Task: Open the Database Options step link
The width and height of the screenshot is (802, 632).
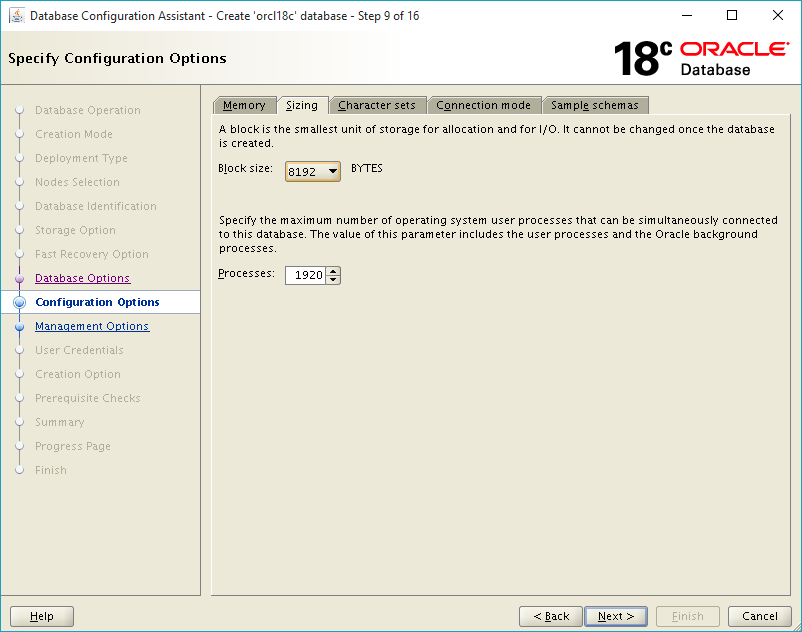Action: [x=82, y=278]
